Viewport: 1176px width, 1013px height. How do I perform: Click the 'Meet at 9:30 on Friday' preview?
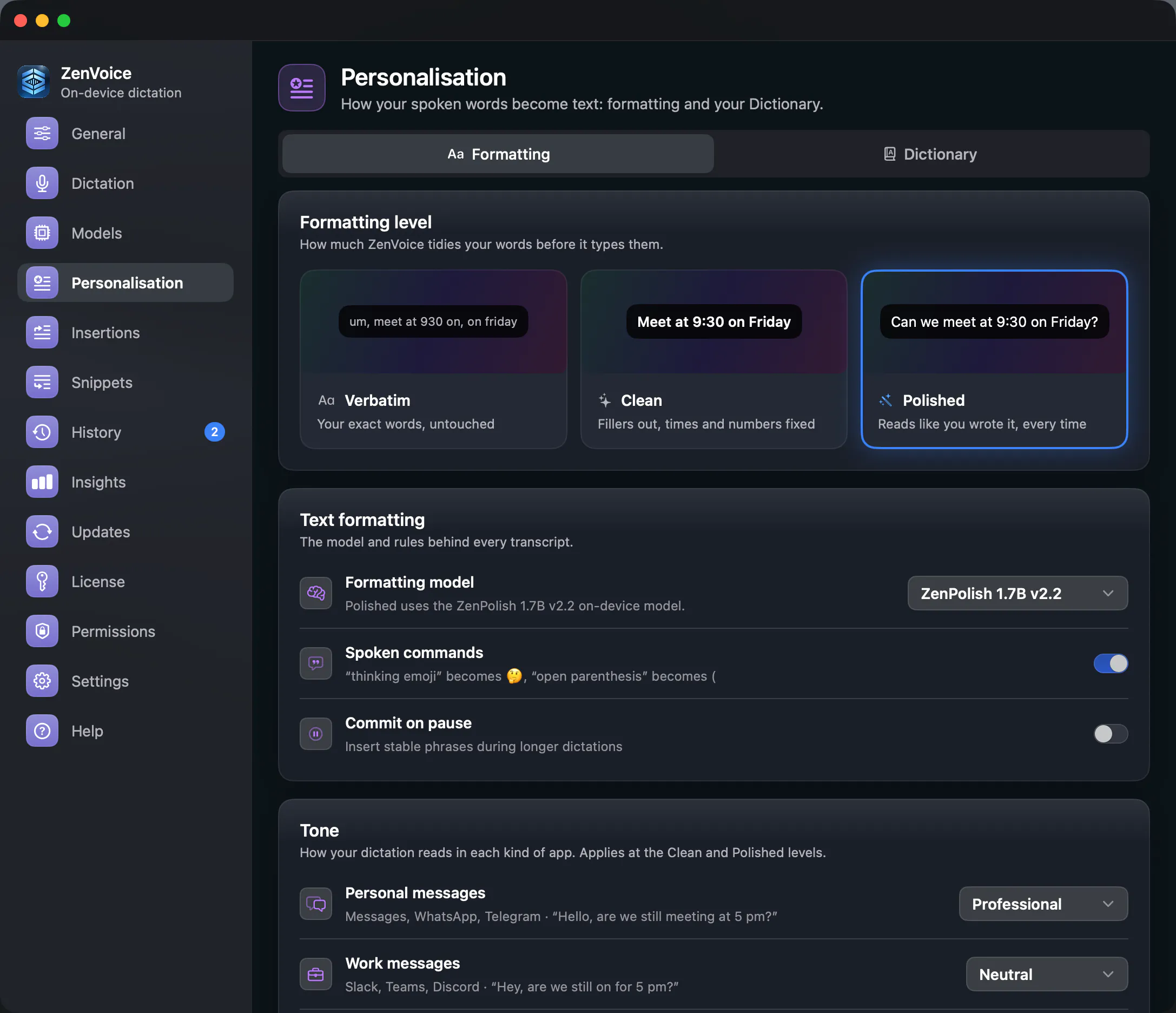[x=713, y=322]
